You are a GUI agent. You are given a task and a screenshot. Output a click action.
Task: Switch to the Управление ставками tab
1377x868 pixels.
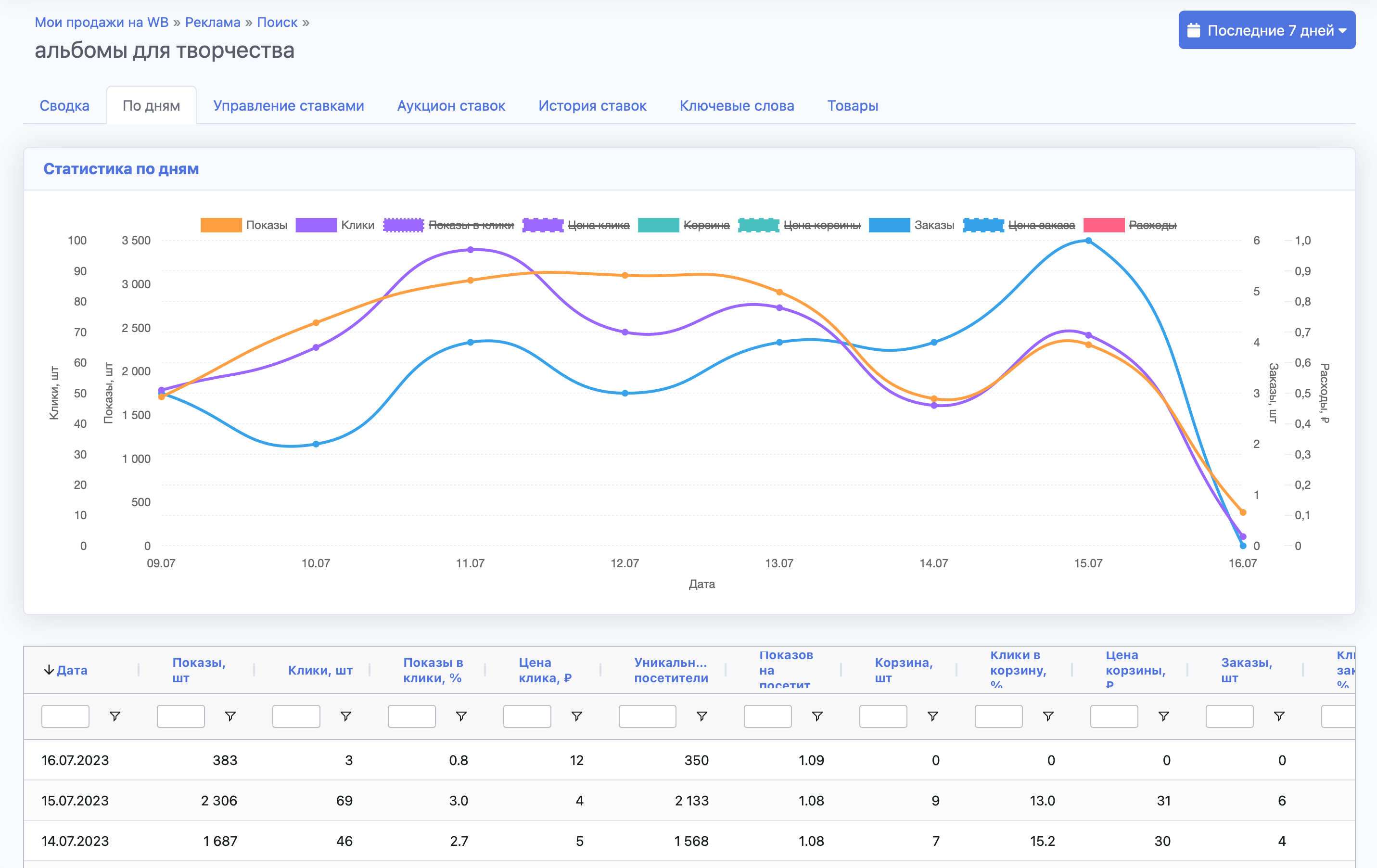(x=288, y=106)
